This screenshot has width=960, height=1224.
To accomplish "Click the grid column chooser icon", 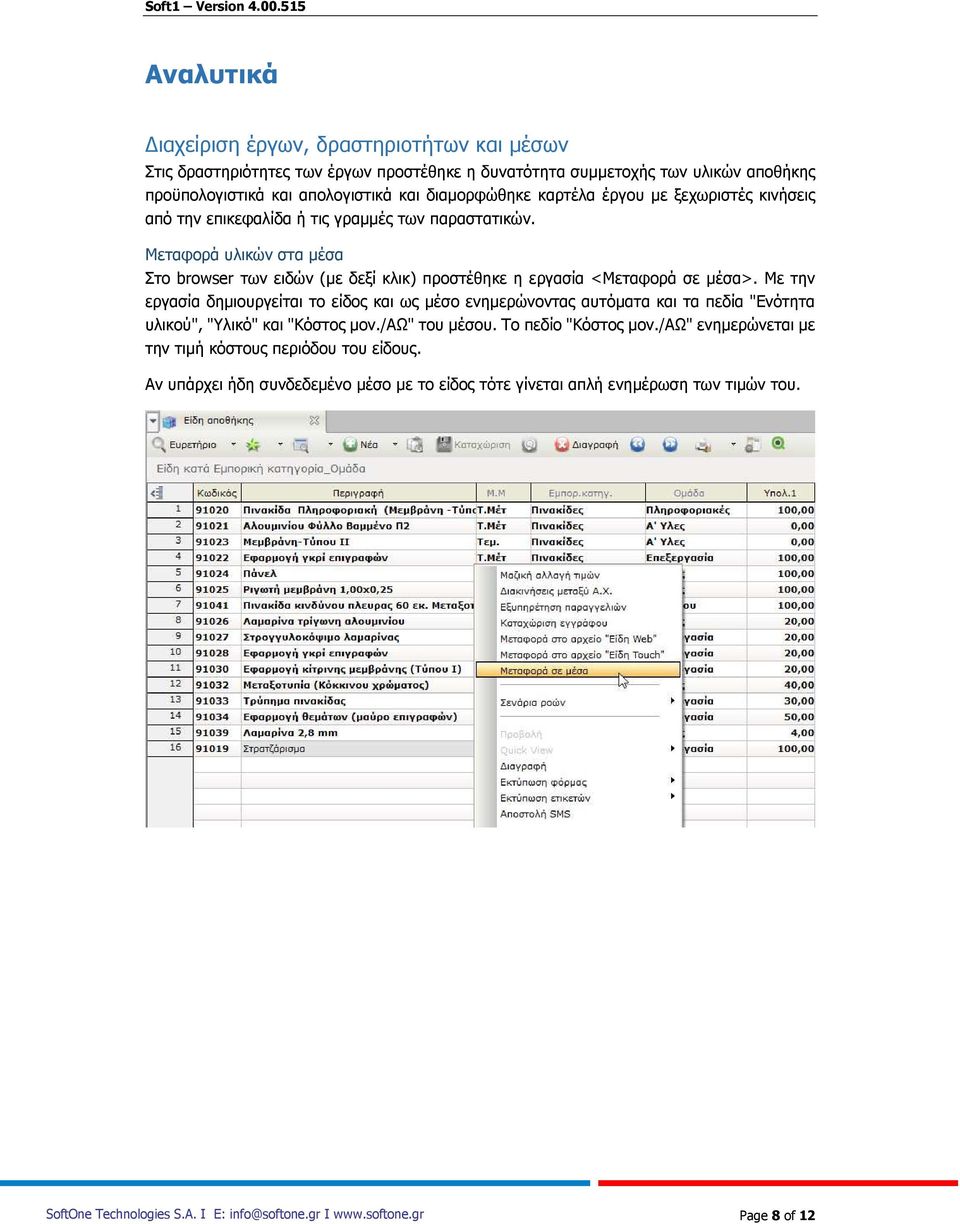I will [x=156, y=493].
